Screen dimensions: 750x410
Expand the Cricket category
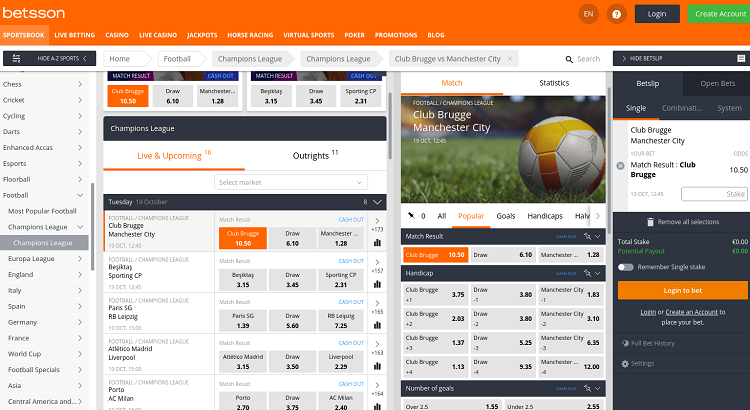pos(80,100)
